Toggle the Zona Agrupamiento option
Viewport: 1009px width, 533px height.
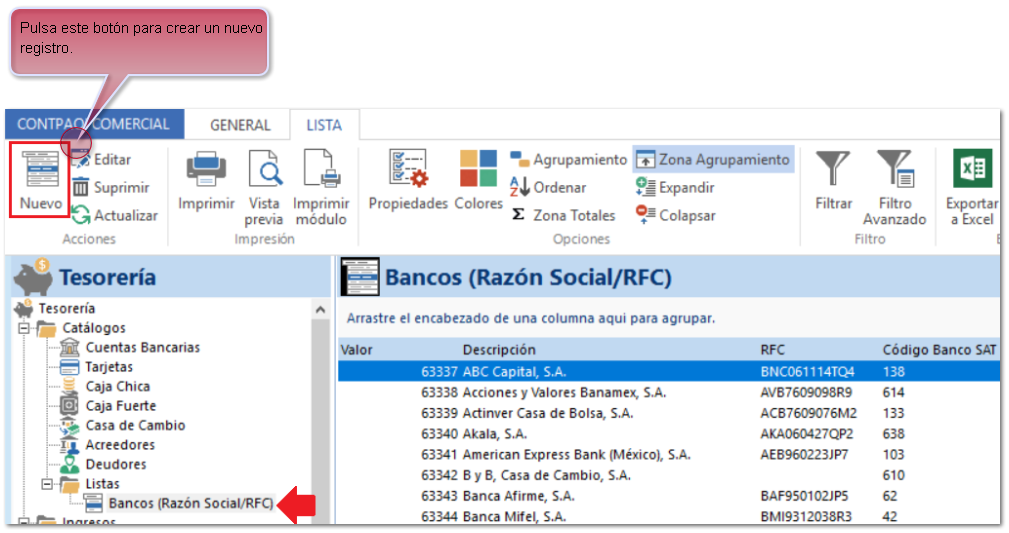tap(713, 160)
